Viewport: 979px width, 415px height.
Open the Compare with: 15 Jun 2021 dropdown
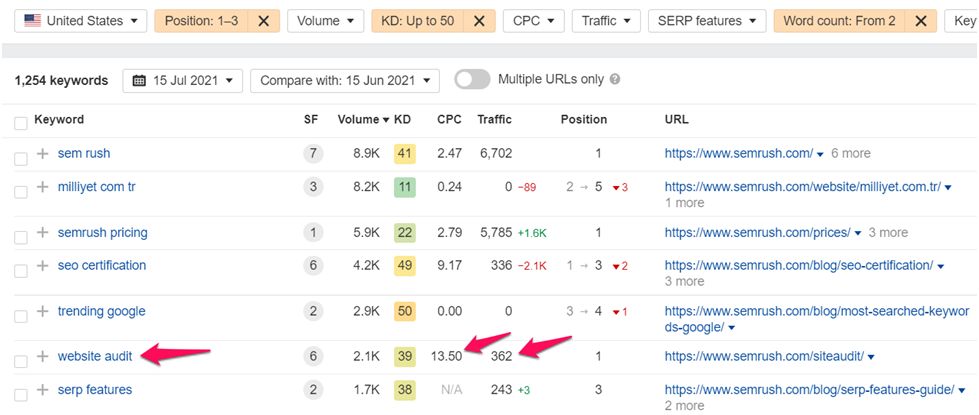click(345, 81)
